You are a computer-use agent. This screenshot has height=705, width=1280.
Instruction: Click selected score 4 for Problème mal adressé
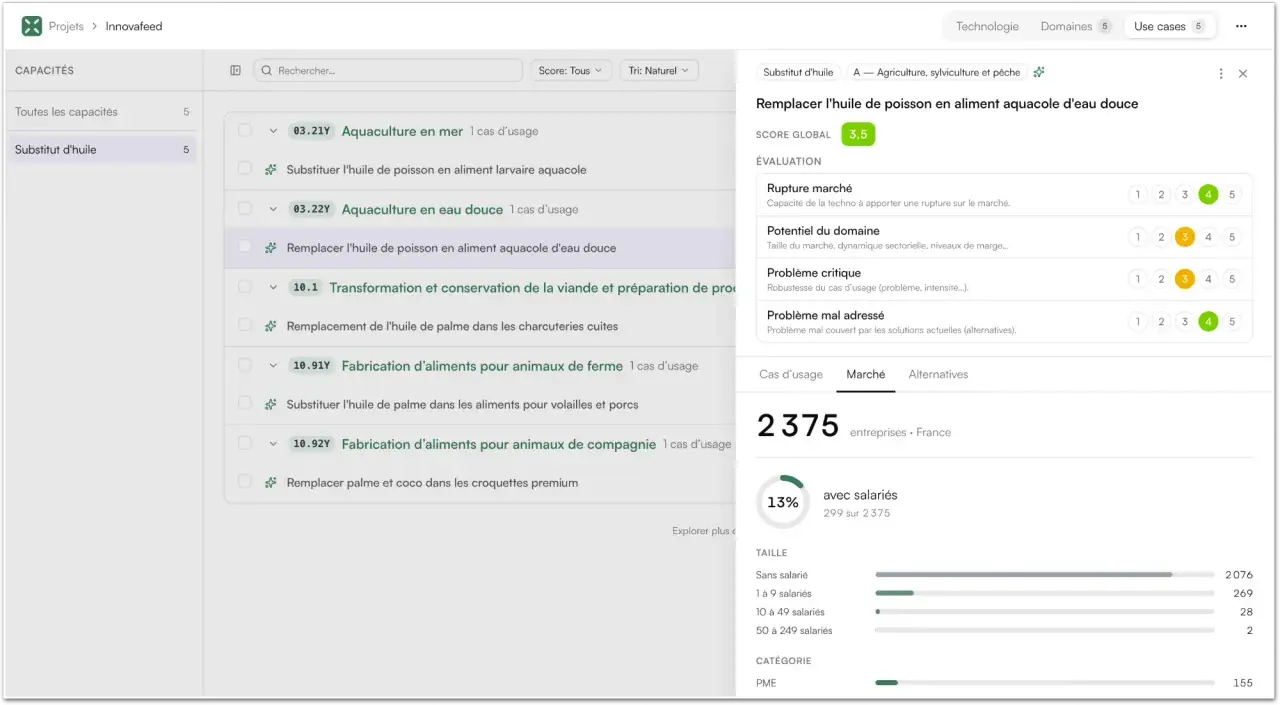pyautogui.click(x=1208, y=322)
